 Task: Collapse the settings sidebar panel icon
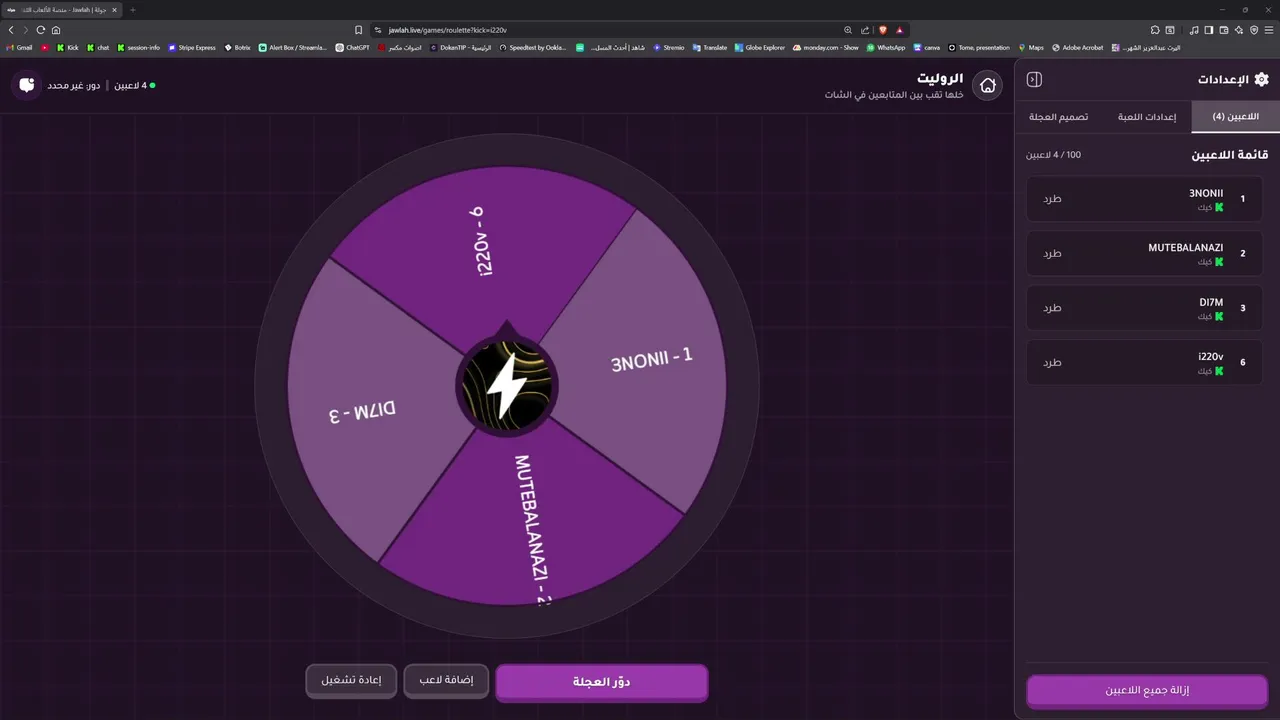(1035, 79)
